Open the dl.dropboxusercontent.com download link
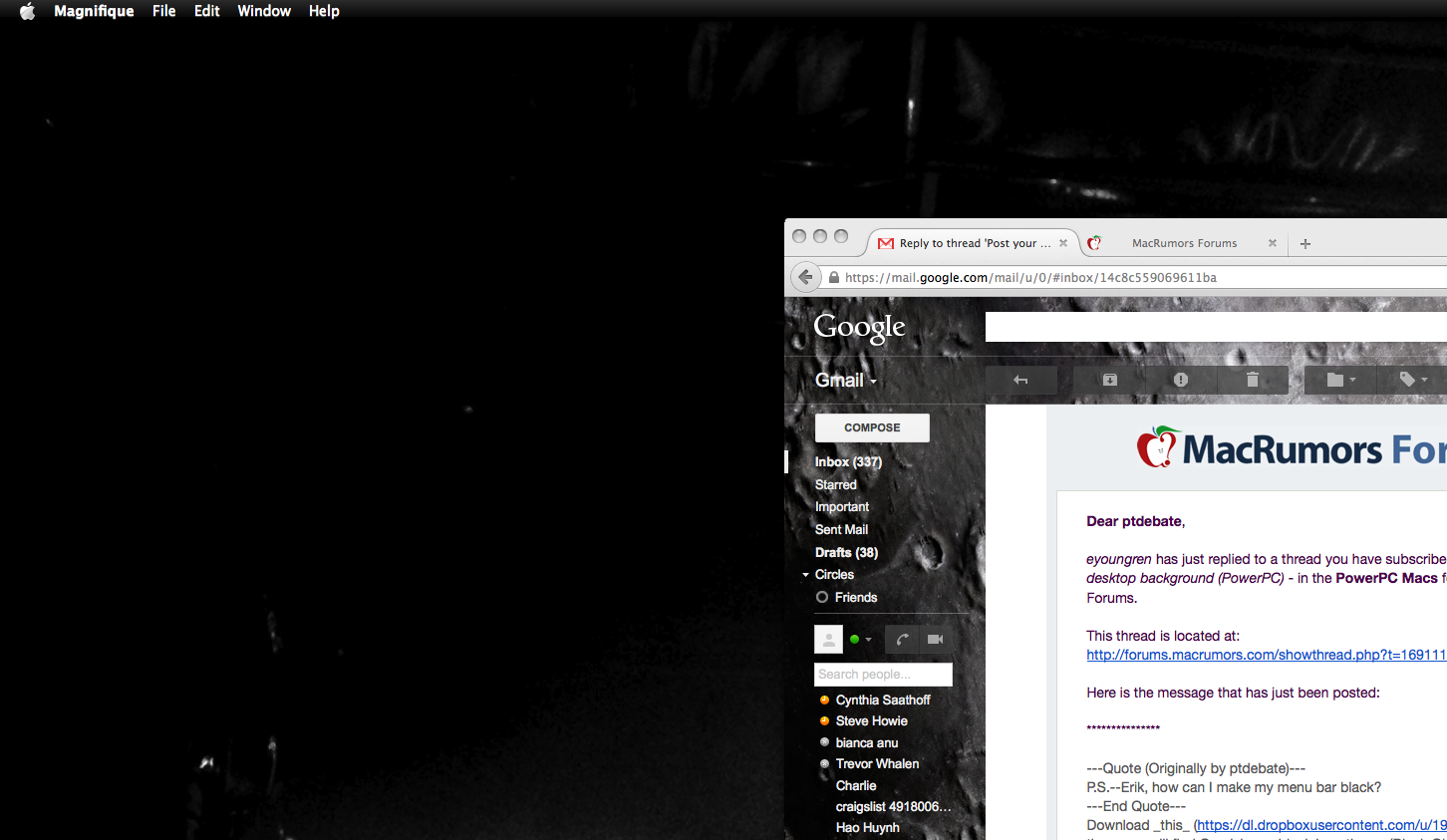Image resolution: width=1447 pixels, height=840 pixels. [x=1321, y=826]
